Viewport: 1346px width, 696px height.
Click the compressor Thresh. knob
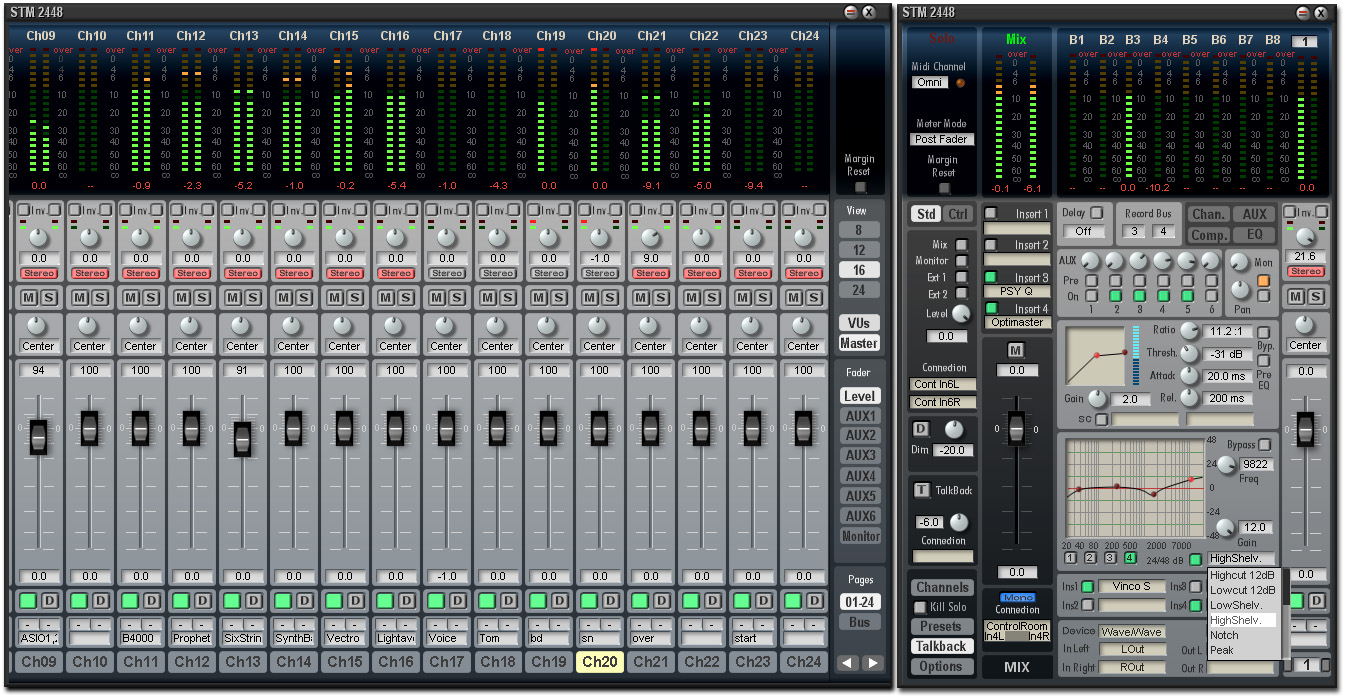point(1189,353)
